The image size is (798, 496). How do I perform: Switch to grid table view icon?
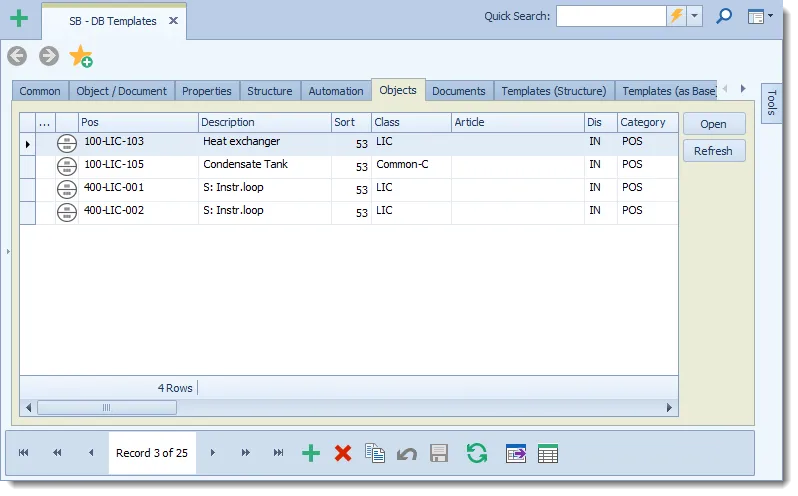pos(548,453)
